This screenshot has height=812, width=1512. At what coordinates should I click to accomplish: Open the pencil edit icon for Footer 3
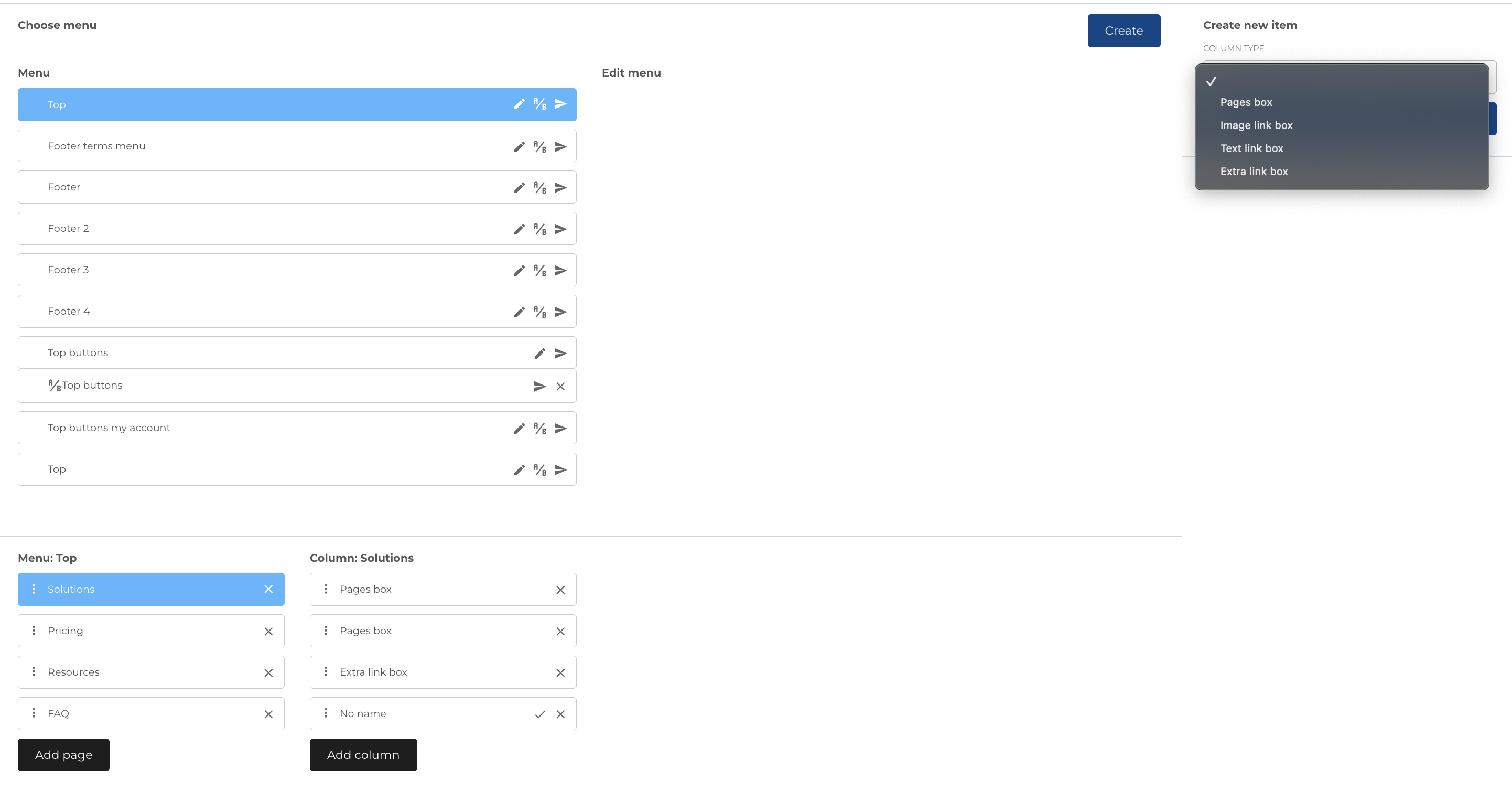coord(519,270)
